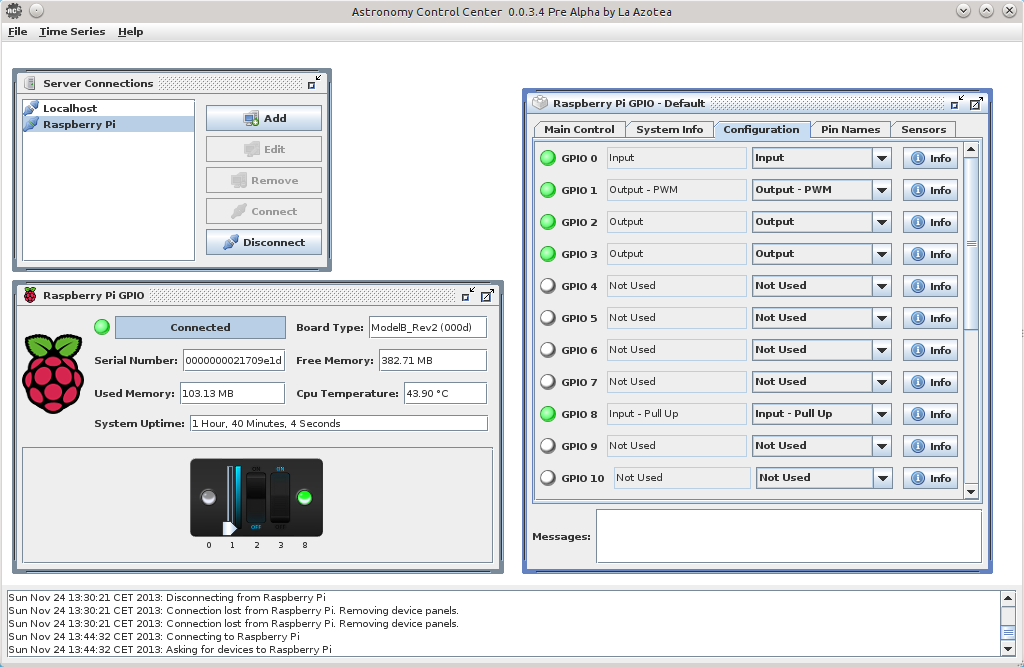Click the pin 1 PWM slider handle
Image resolution: width=1024 pixels, height=667 pixels.
[230, 528]
